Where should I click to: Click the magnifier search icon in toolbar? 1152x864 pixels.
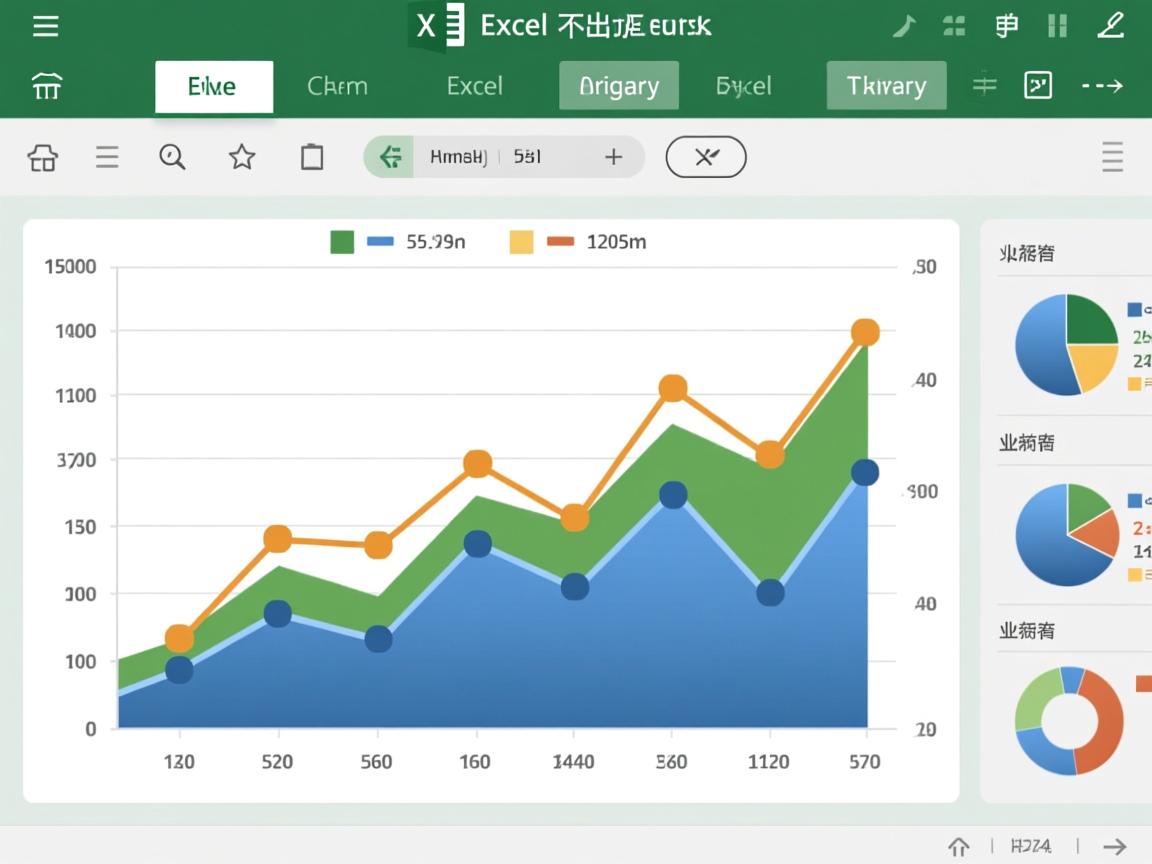pos(173,157)
